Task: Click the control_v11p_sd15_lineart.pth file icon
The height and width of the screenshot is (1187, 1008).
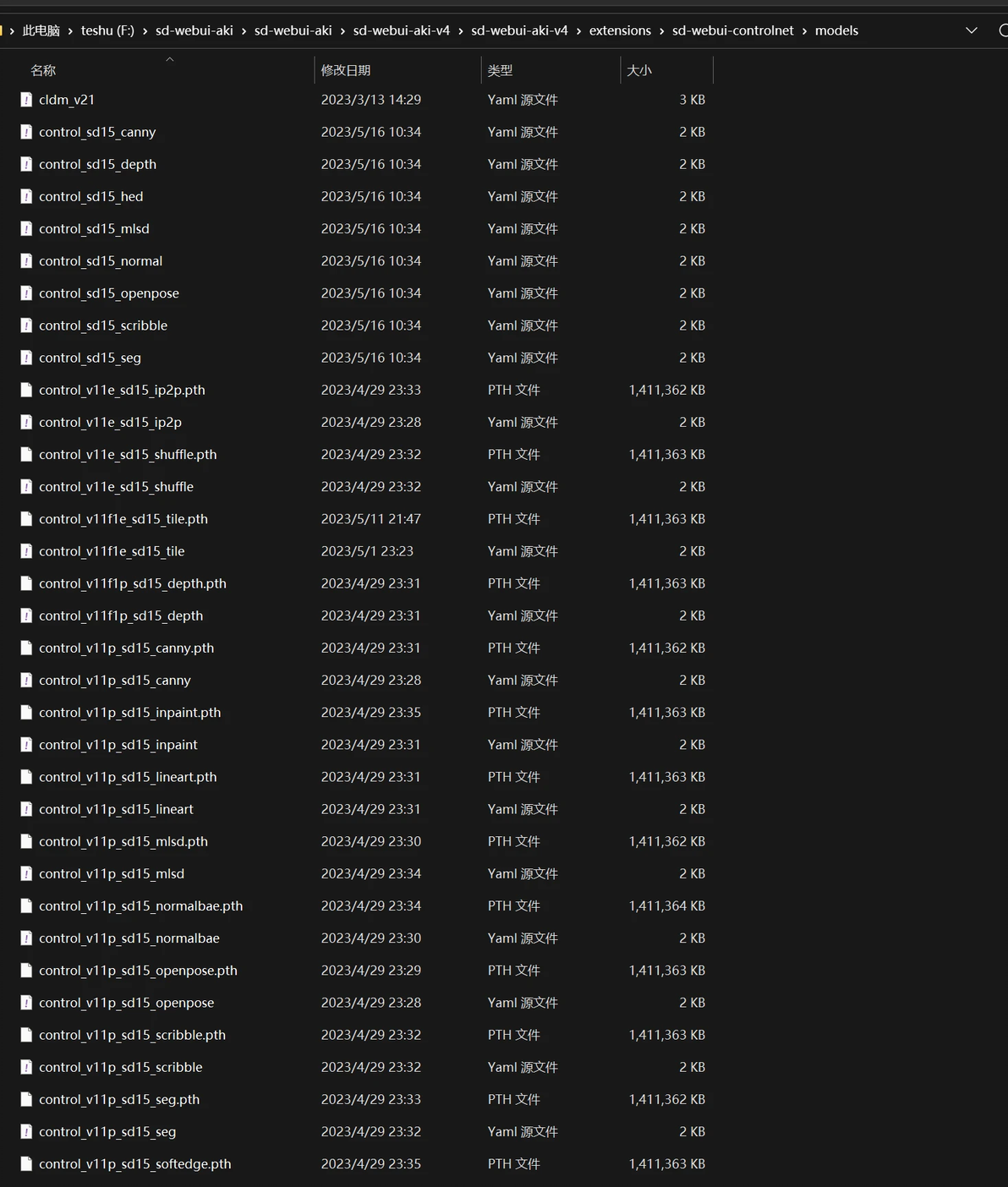Action: [x=26, y=777]
